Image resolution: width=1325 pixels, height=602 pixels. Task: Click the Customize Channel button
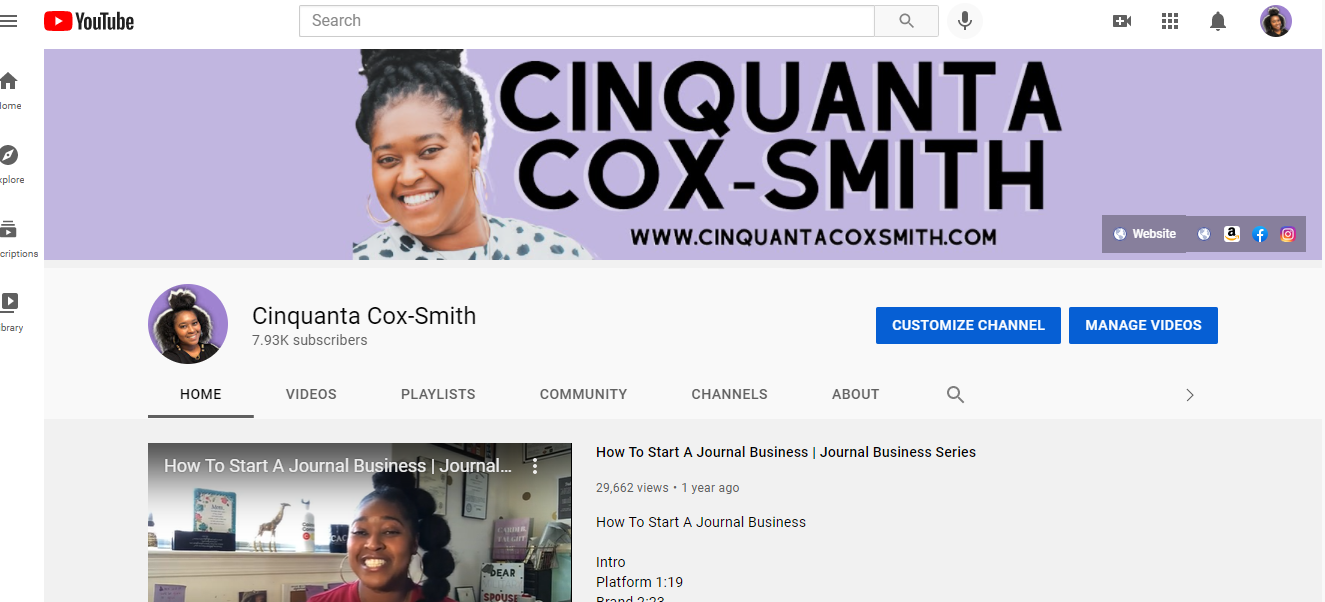pos(968,325)
